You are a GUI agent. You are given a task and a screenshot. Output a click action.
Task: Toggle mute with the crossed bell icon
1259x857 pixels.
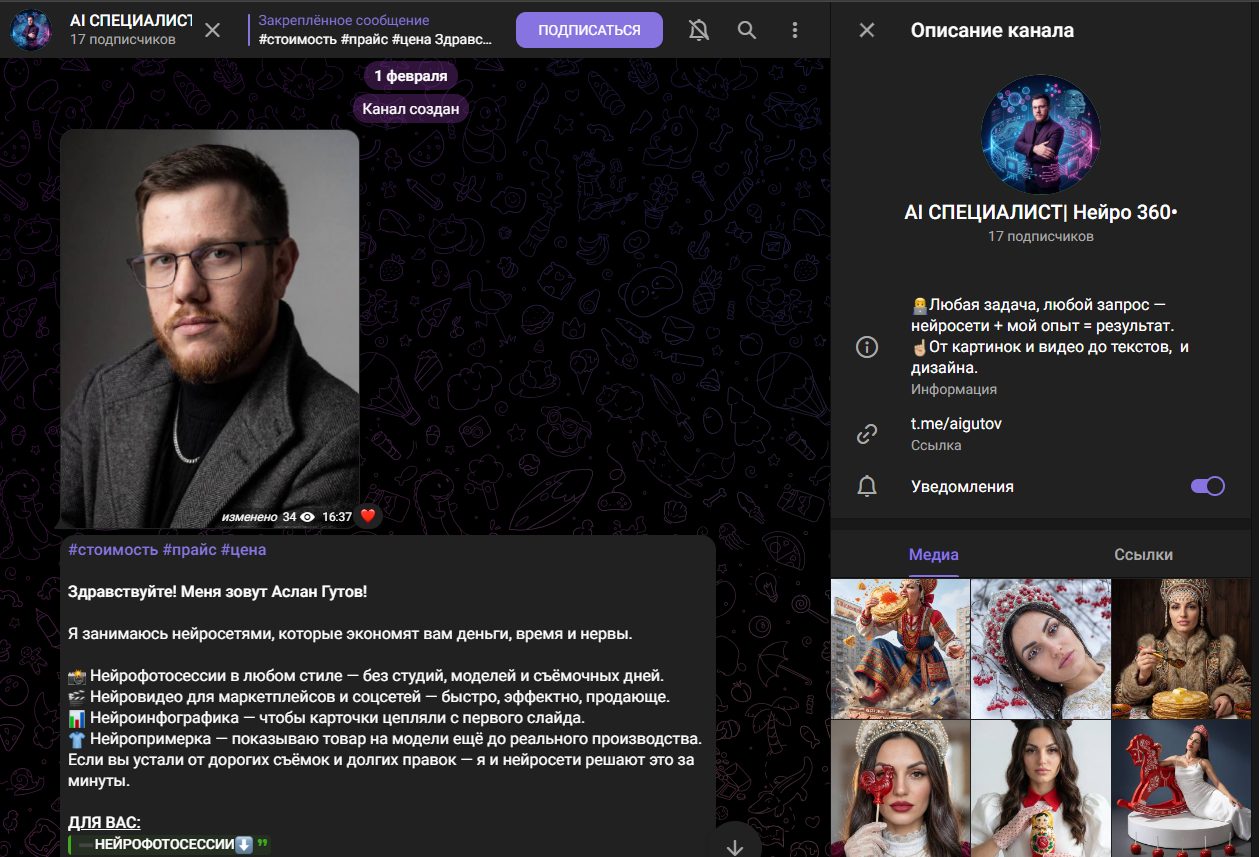699,30
